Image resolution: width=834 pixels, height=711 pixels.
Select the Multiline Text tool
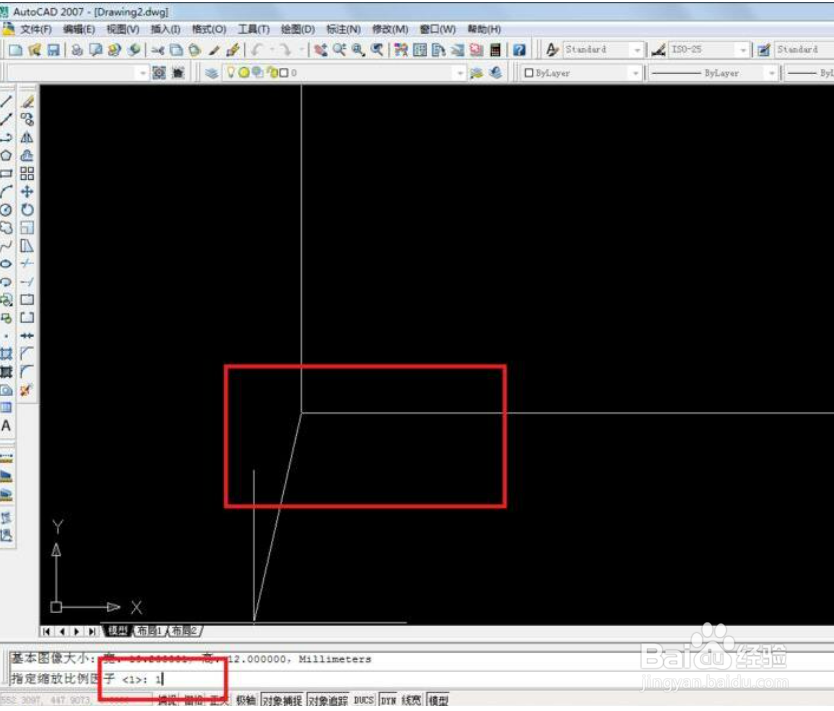tap(6, 425)
